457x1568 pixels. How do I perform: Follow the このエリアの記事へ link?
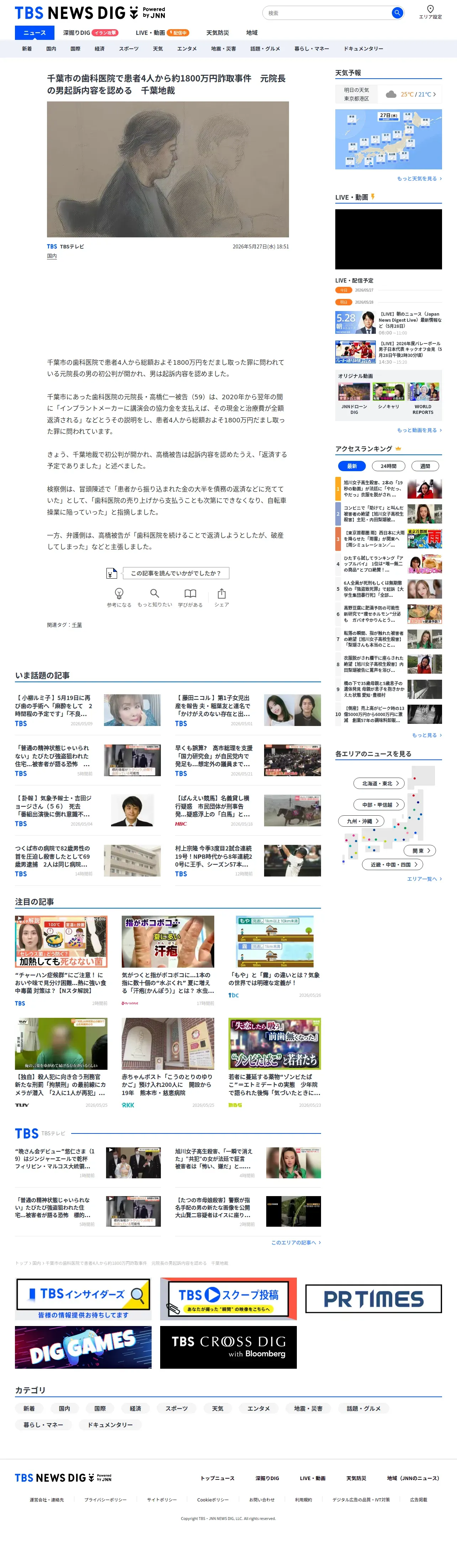(x=296, y=1242)
